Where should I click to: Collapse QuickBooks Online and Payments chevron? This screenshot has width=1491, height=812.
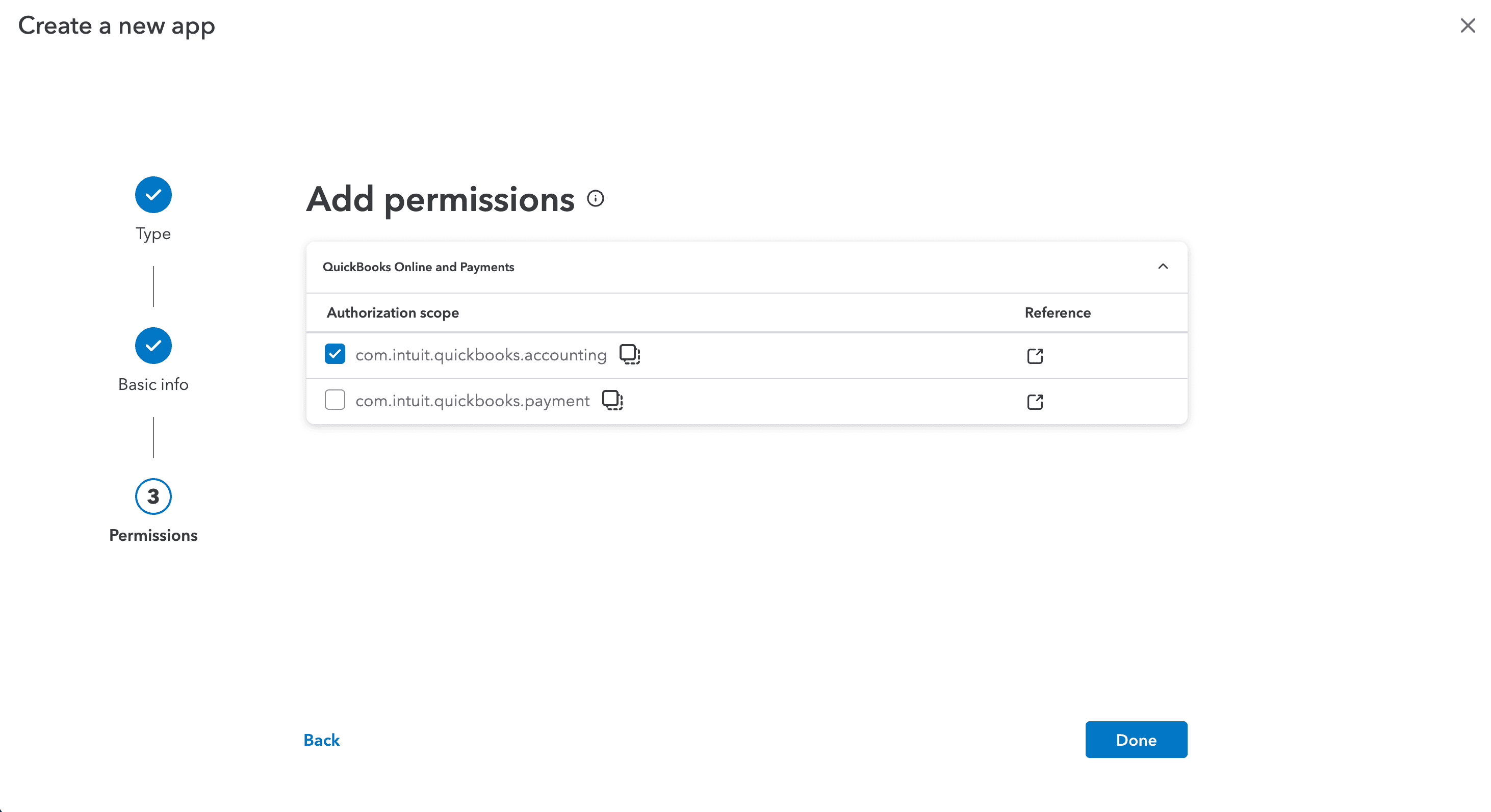coord(1162,267)
